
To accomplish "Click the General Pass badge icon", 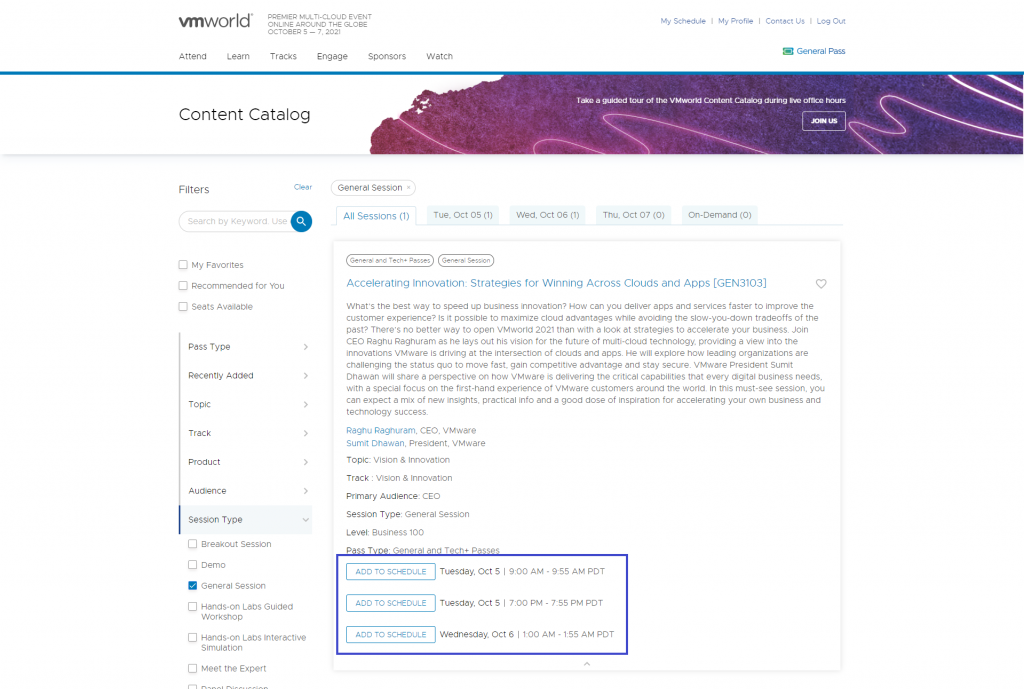I will tap(788, 51).
